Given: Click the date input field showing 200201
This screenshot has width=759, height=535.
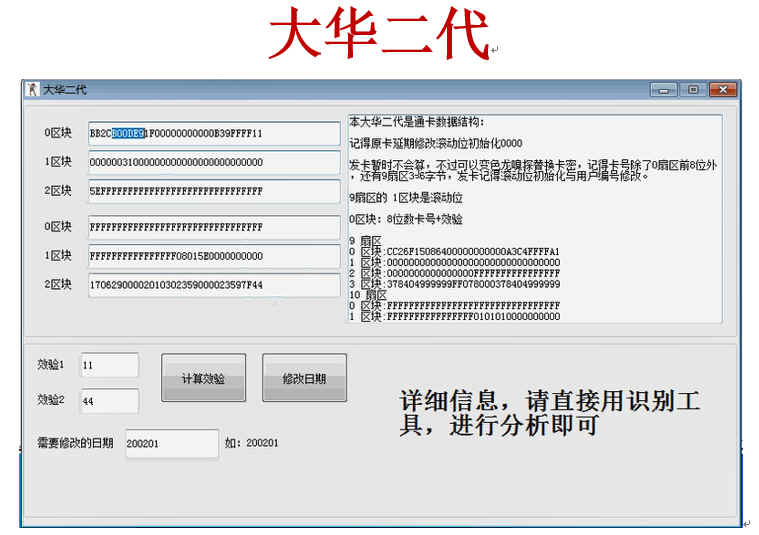Looking at the screenshot, I should (x=171, y=443).
